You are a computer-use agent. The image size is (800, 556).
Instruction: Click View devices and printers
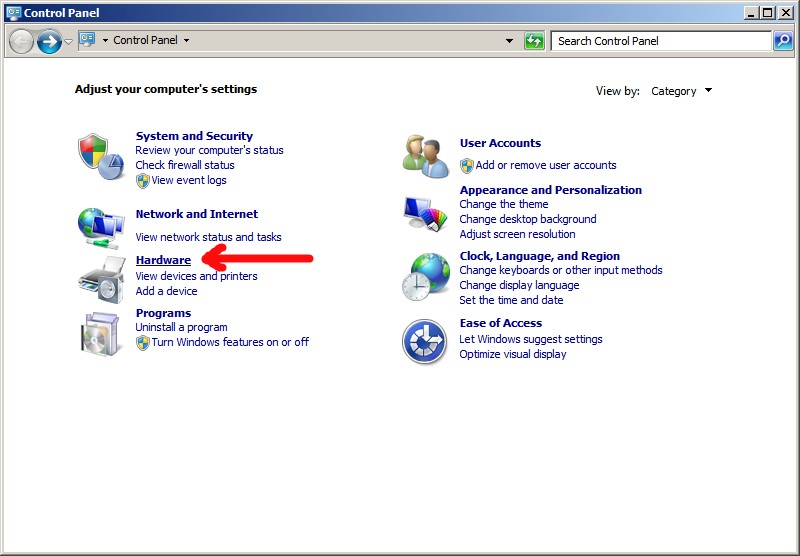click(x=196, y=276)
